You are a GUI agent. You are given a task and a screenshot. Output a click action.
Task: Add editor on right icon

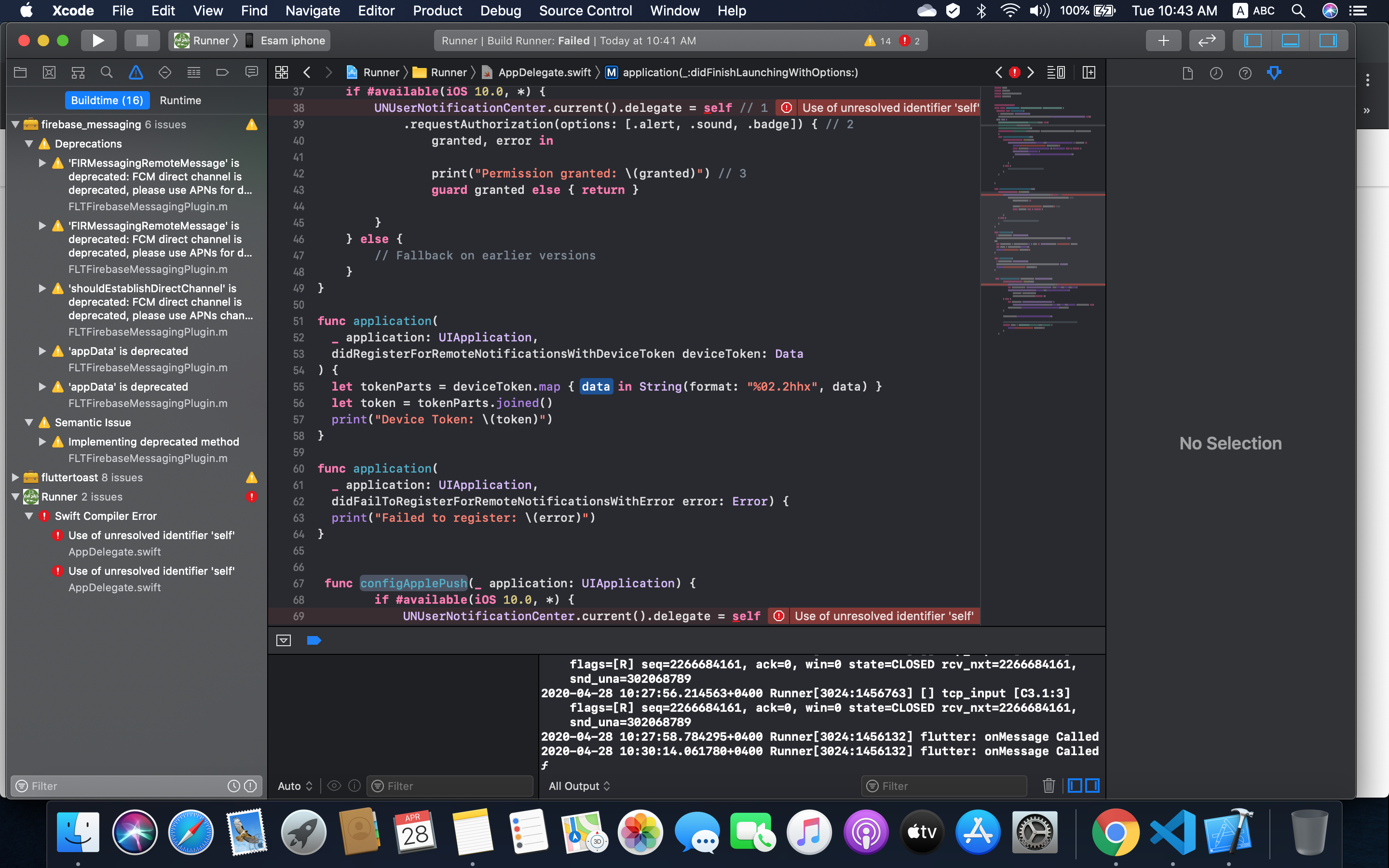coord(1089,72)
